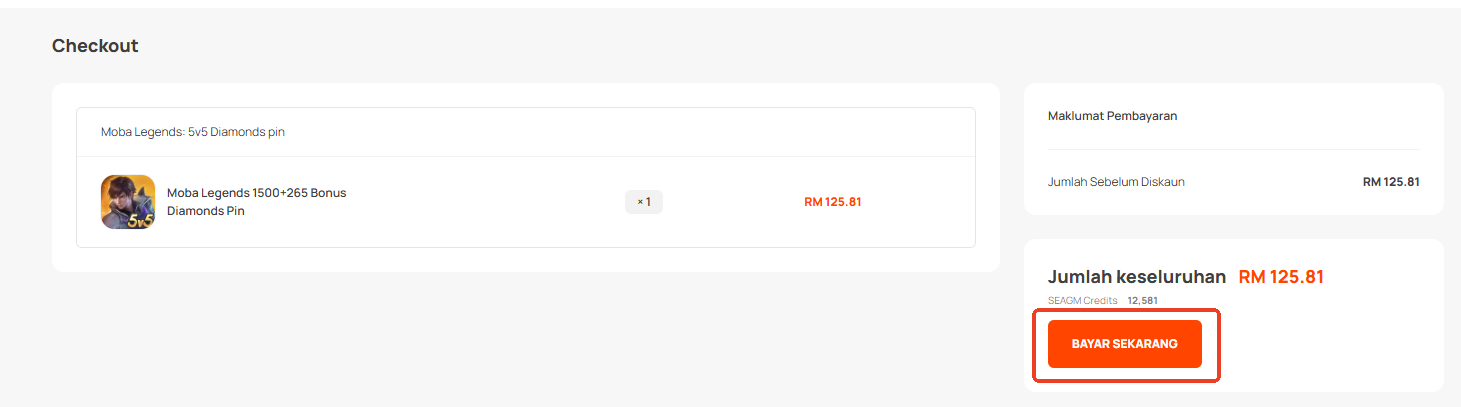The height and width of the screenshot is (407, 1461).
Task: Click gray page background below order card
Action: point(500,340)
